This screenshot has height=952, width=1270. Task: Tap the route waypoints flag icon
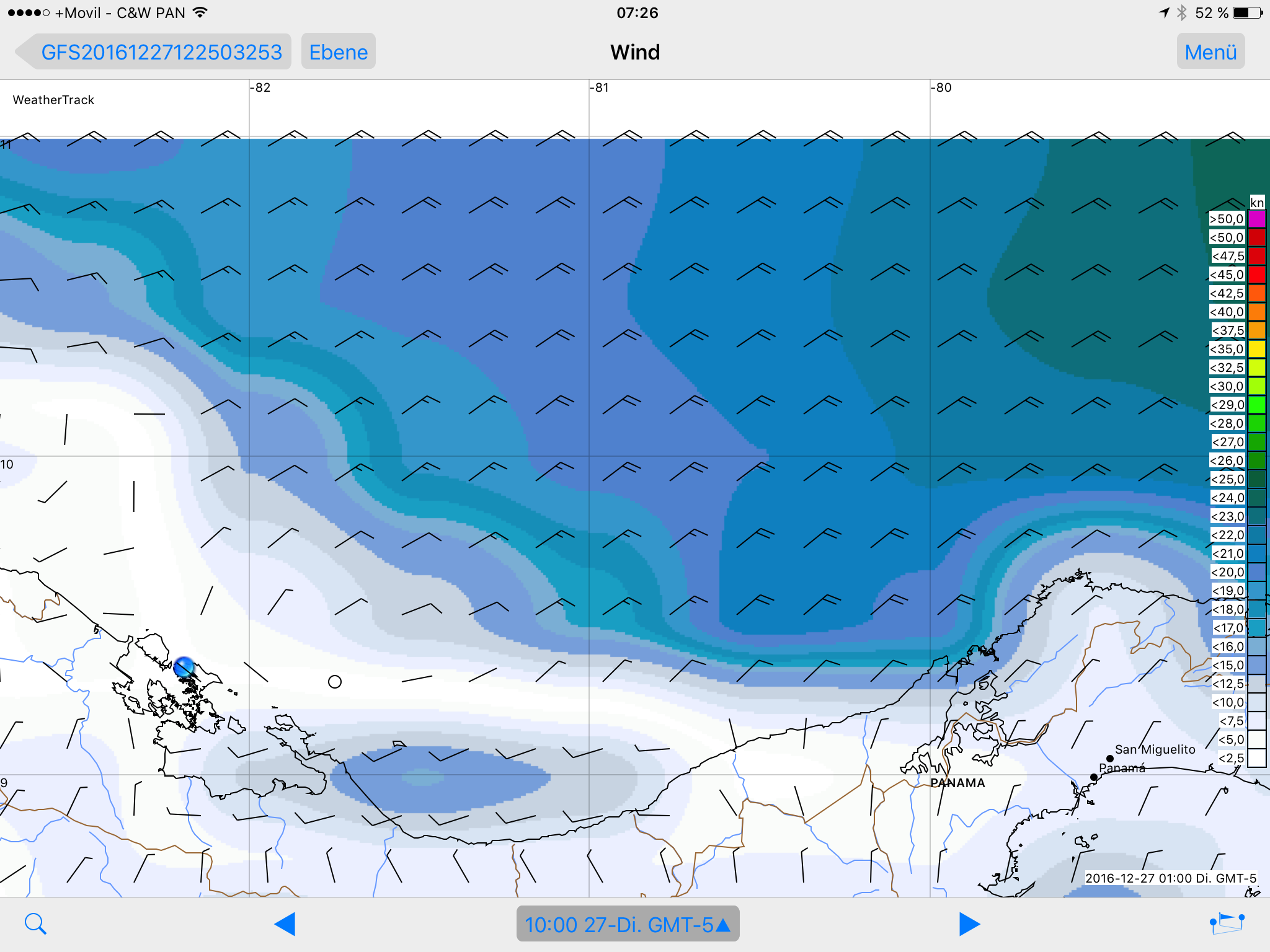pos(1227,923)
